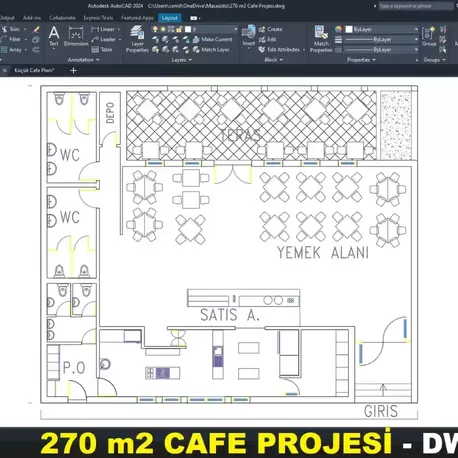Select the Layout ribbon tab
Screen dimensions: 458x458
170,18
